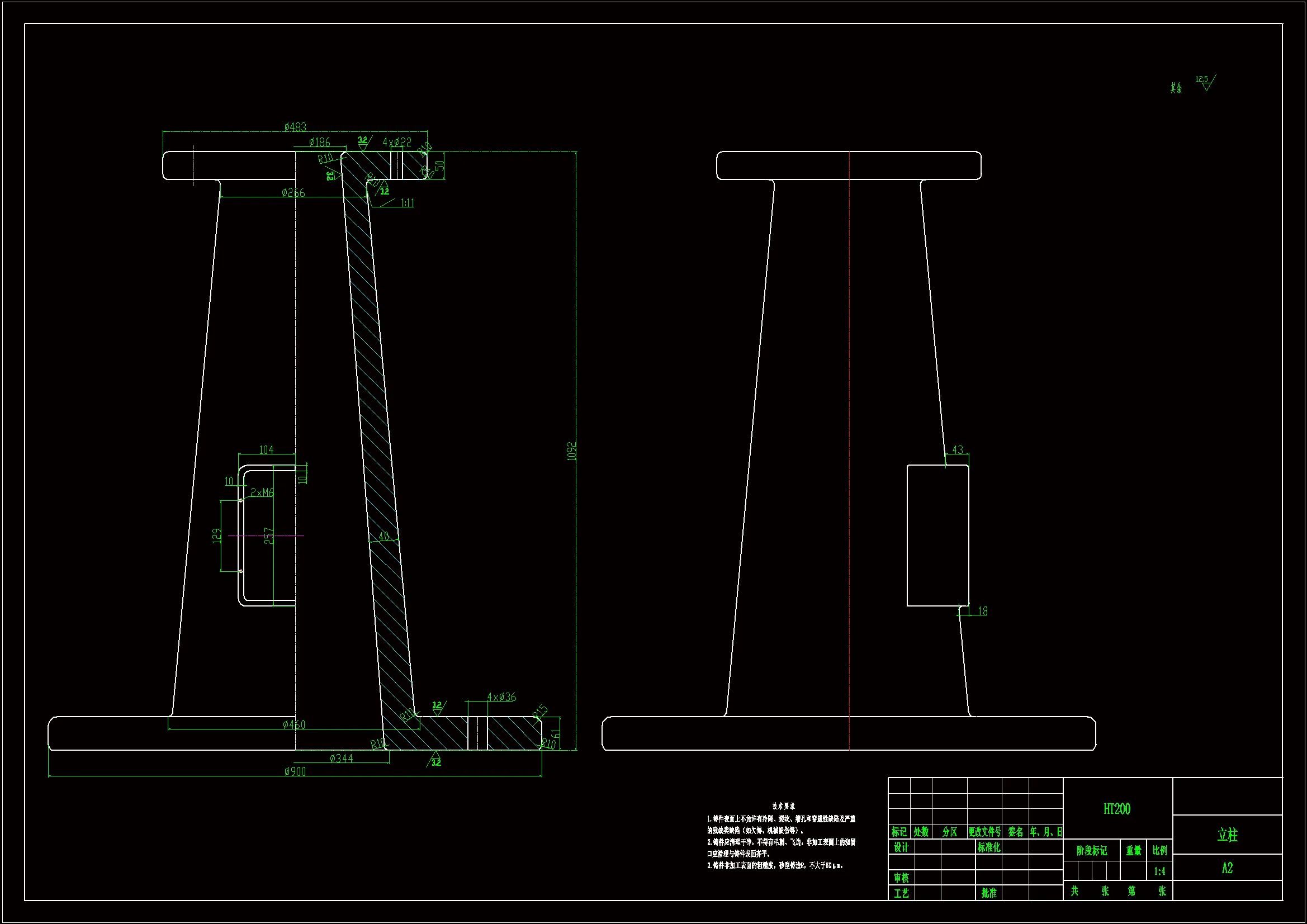The image size is (1307, 924).
Task: Select the 4xø36 base hole callout
Action: [501, 698]
